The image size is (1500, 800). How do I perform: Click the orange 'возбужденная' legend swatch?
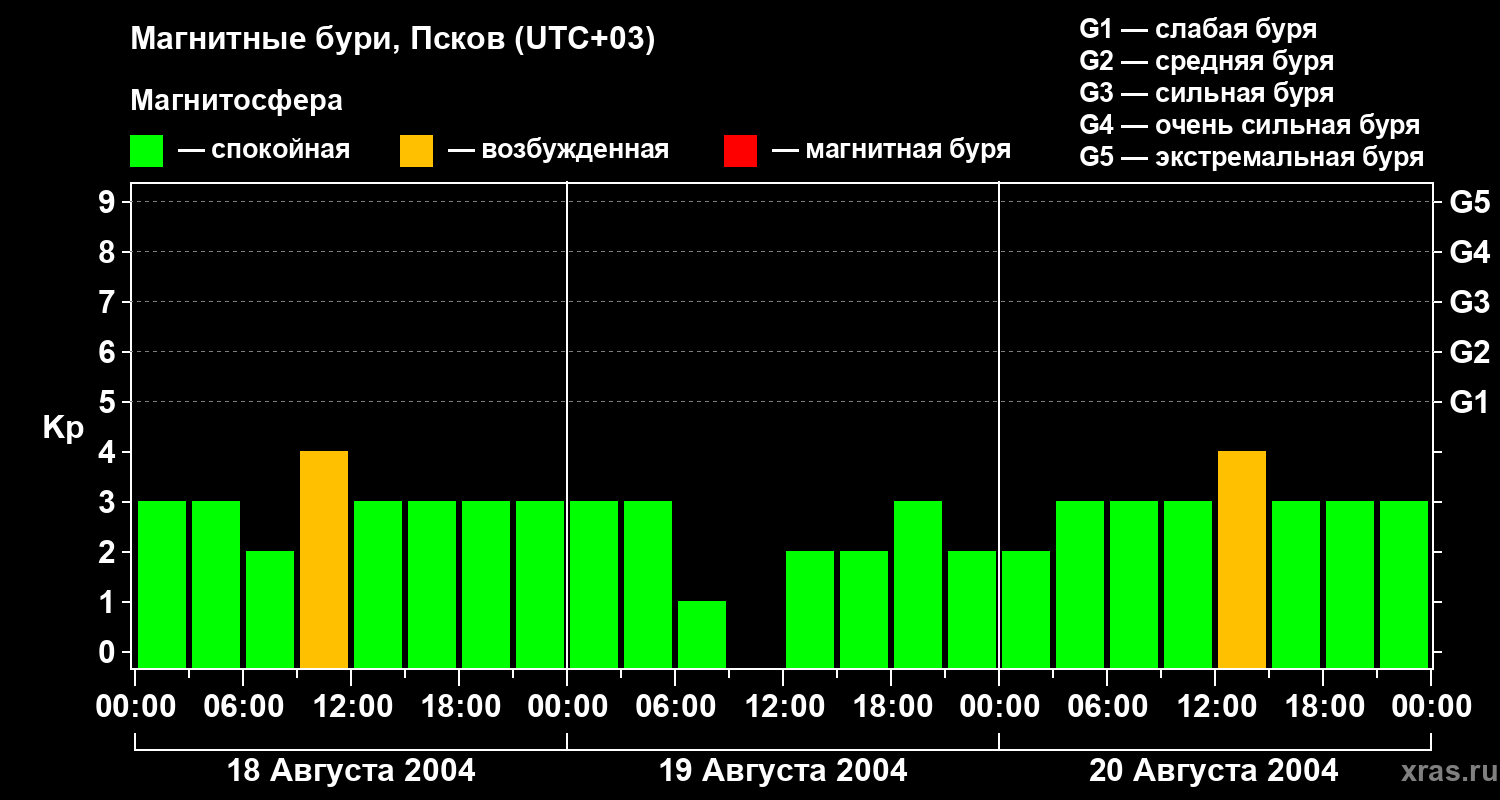(x=416, y=151)
